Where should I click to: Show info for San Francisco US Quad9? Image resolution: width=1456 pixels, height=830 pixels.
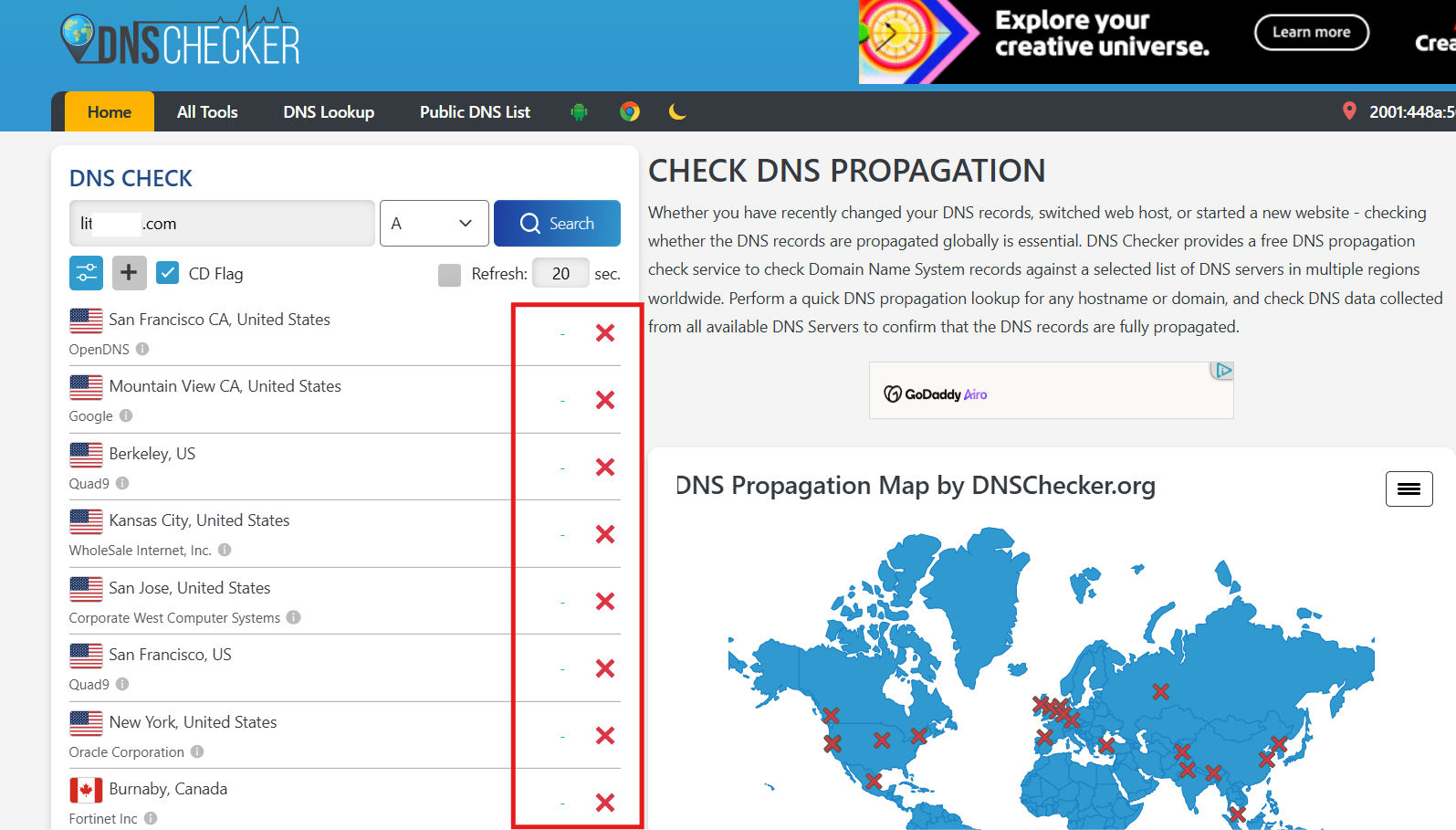[122, 684]
